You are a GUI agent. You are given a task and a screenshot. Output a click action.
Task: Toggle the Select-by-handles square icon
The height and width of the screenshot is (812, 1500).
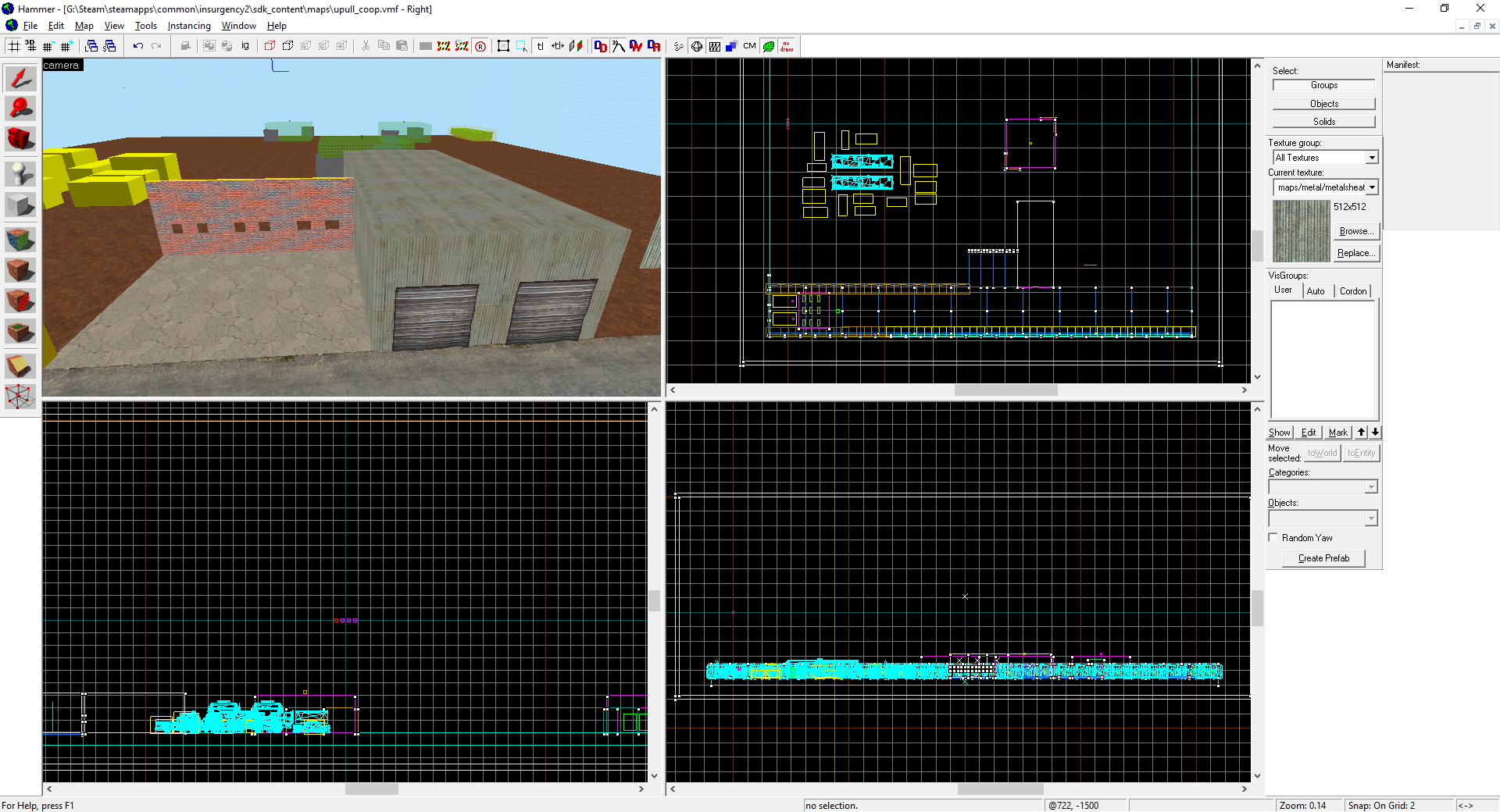pos(503,46)
